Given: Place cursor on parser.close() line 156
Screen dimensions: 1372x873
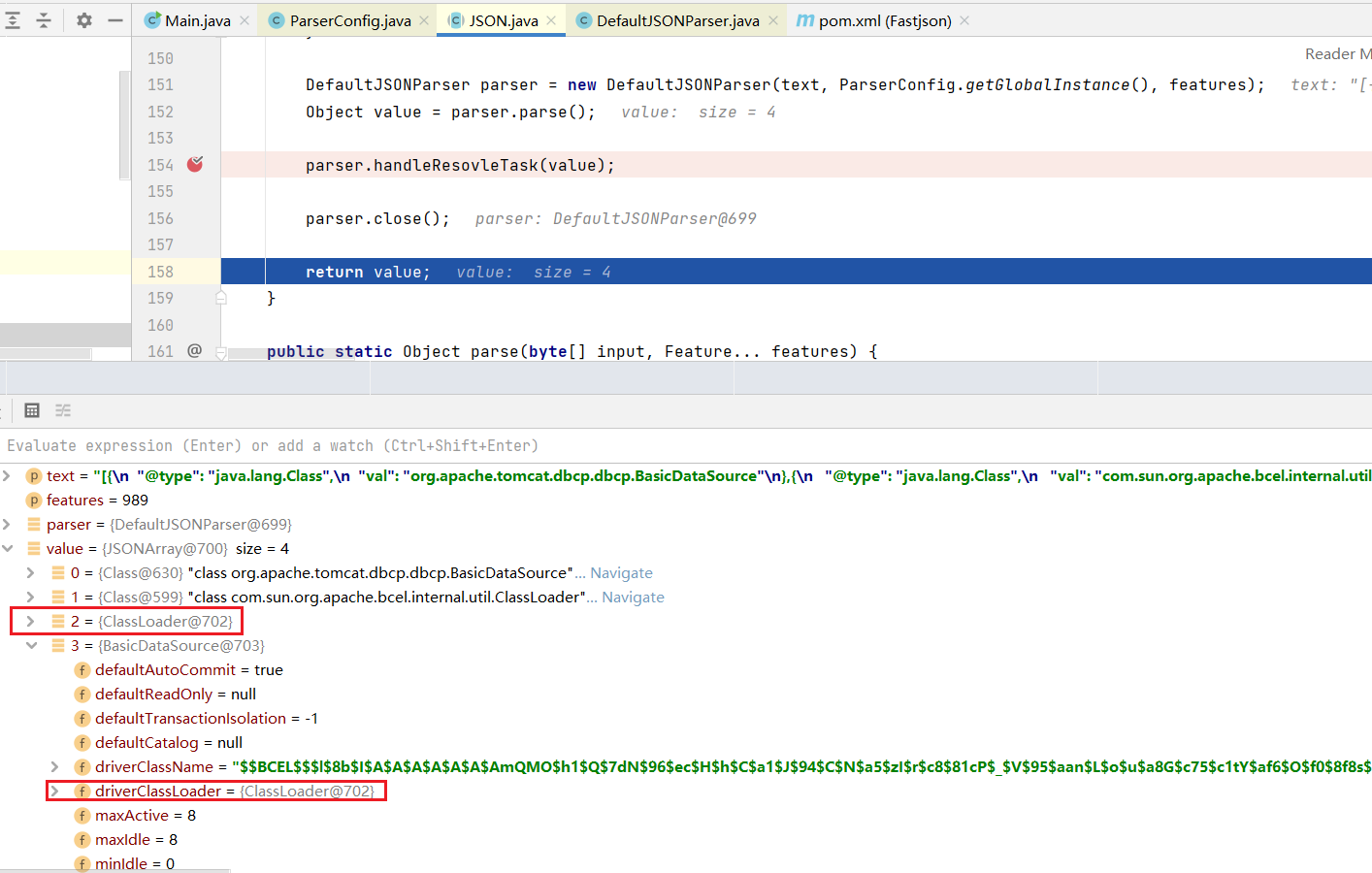Looking at the screenshot, I should point(377,218).
